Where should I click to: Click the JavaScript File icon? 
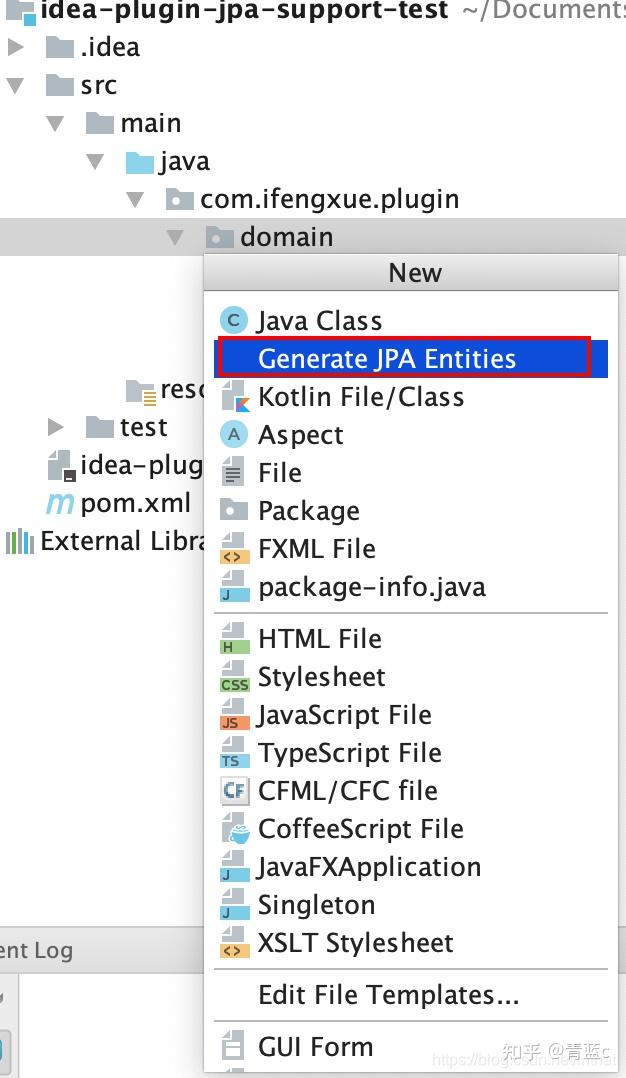point(234,714)
